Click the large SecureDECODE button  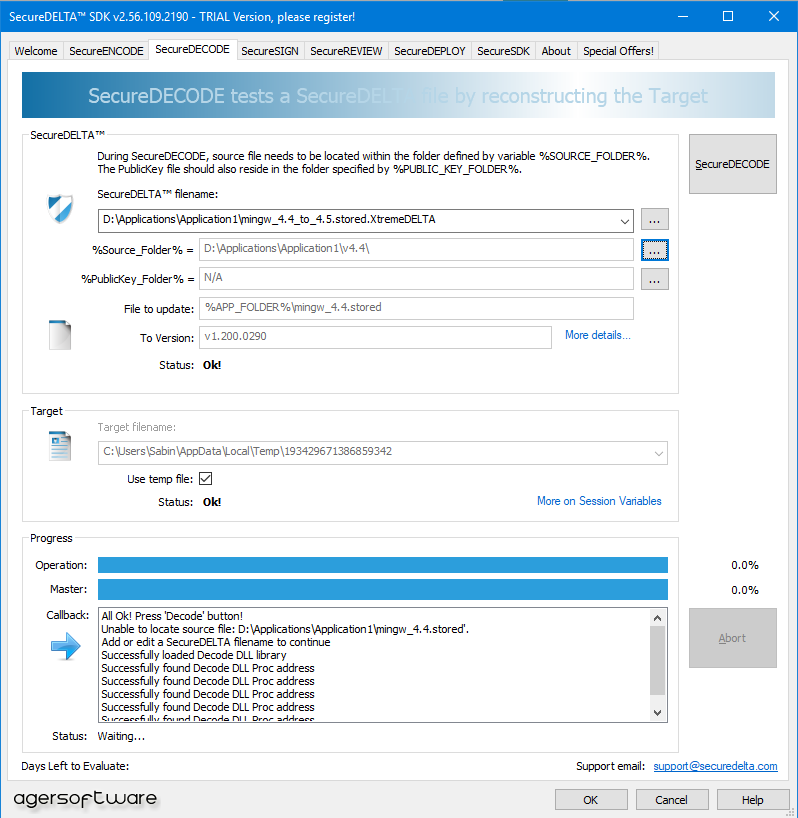(x=732, y=164)
